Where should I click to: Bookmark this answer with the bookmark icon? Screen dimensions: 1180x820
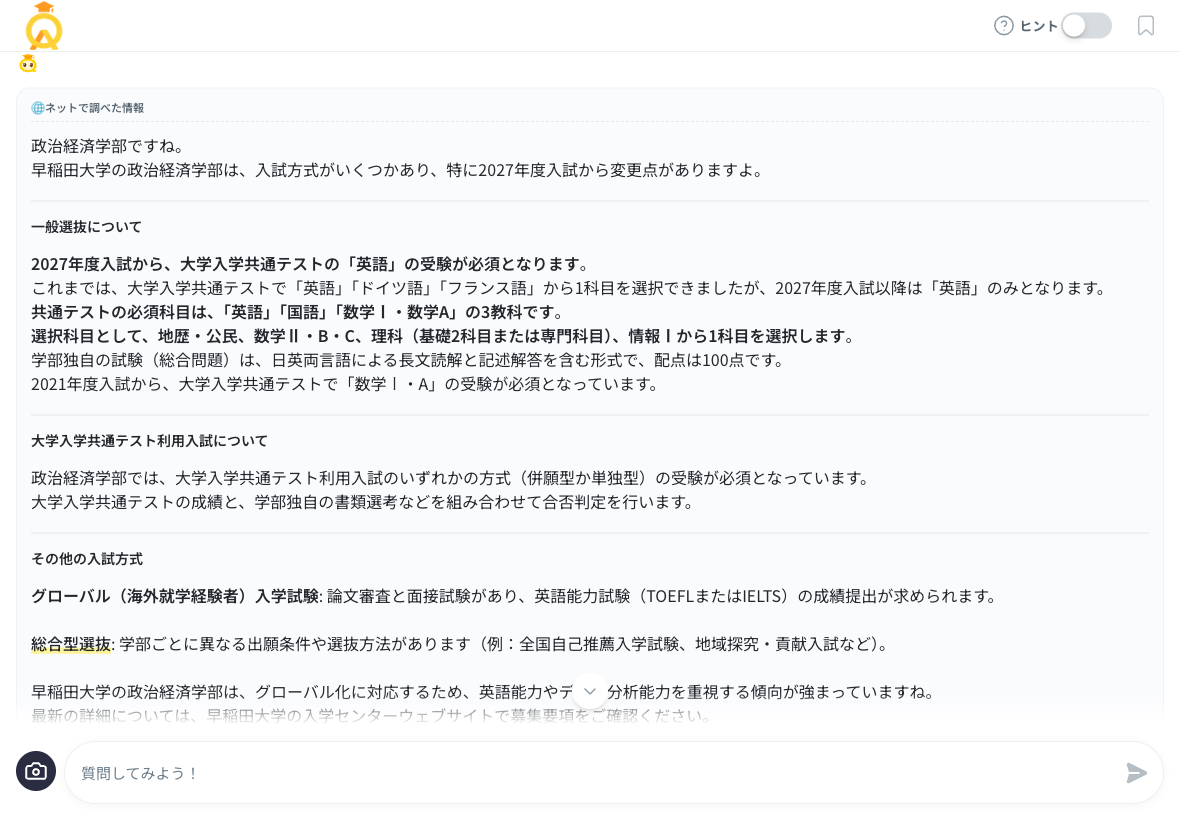pos(1146,26)
